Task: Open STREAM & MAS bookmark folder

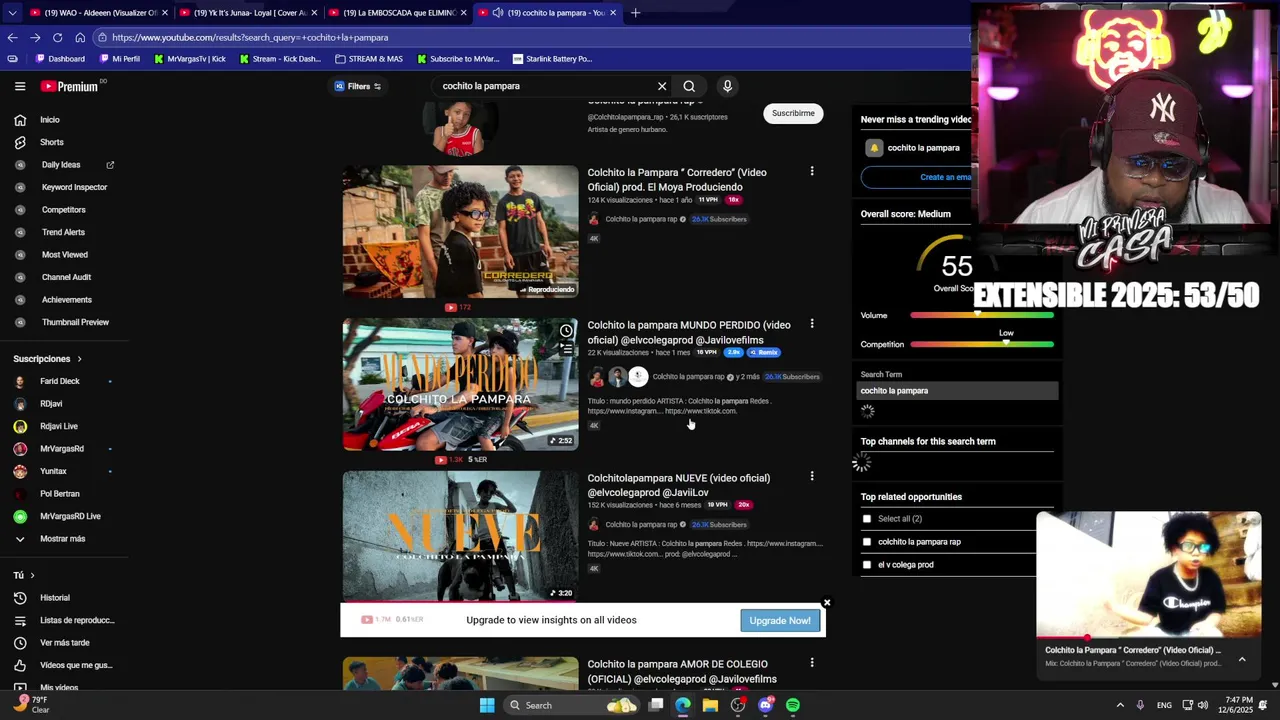Action: pyautogui.click(x=369, y=59)
